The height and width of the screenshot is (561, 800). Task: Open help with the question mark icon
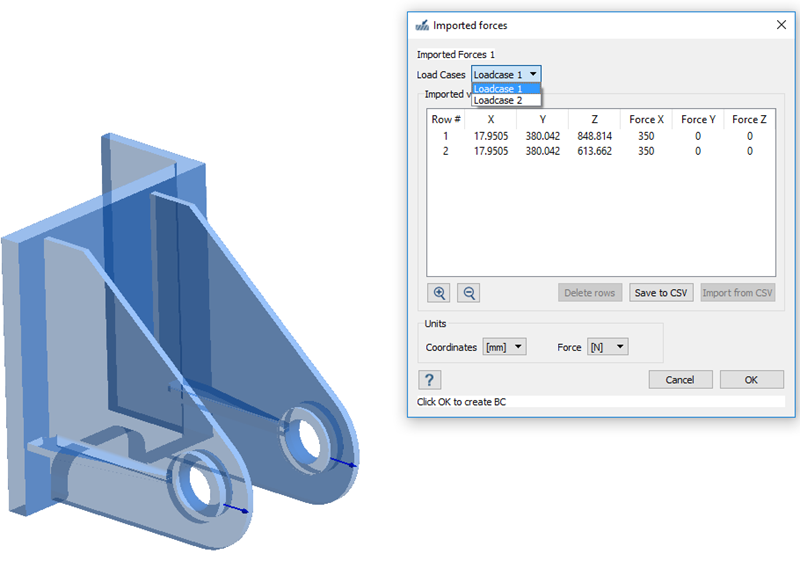(x=429, y=380)
